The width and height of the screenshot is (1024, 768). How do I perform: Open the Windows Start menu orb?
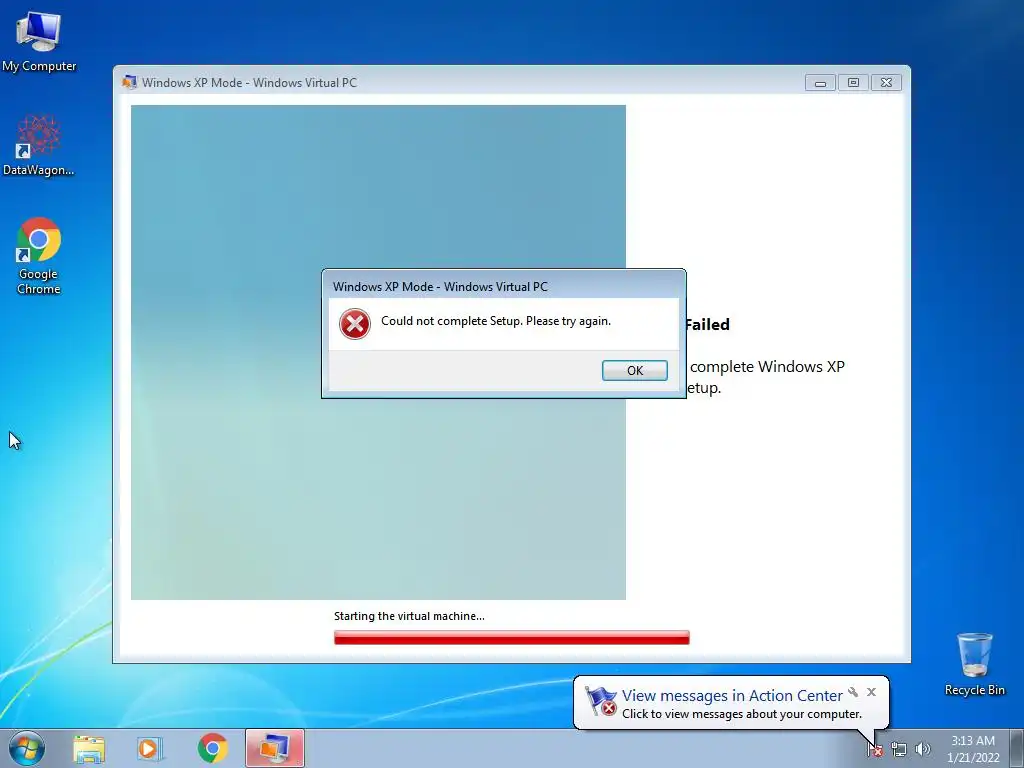[27, 748]
